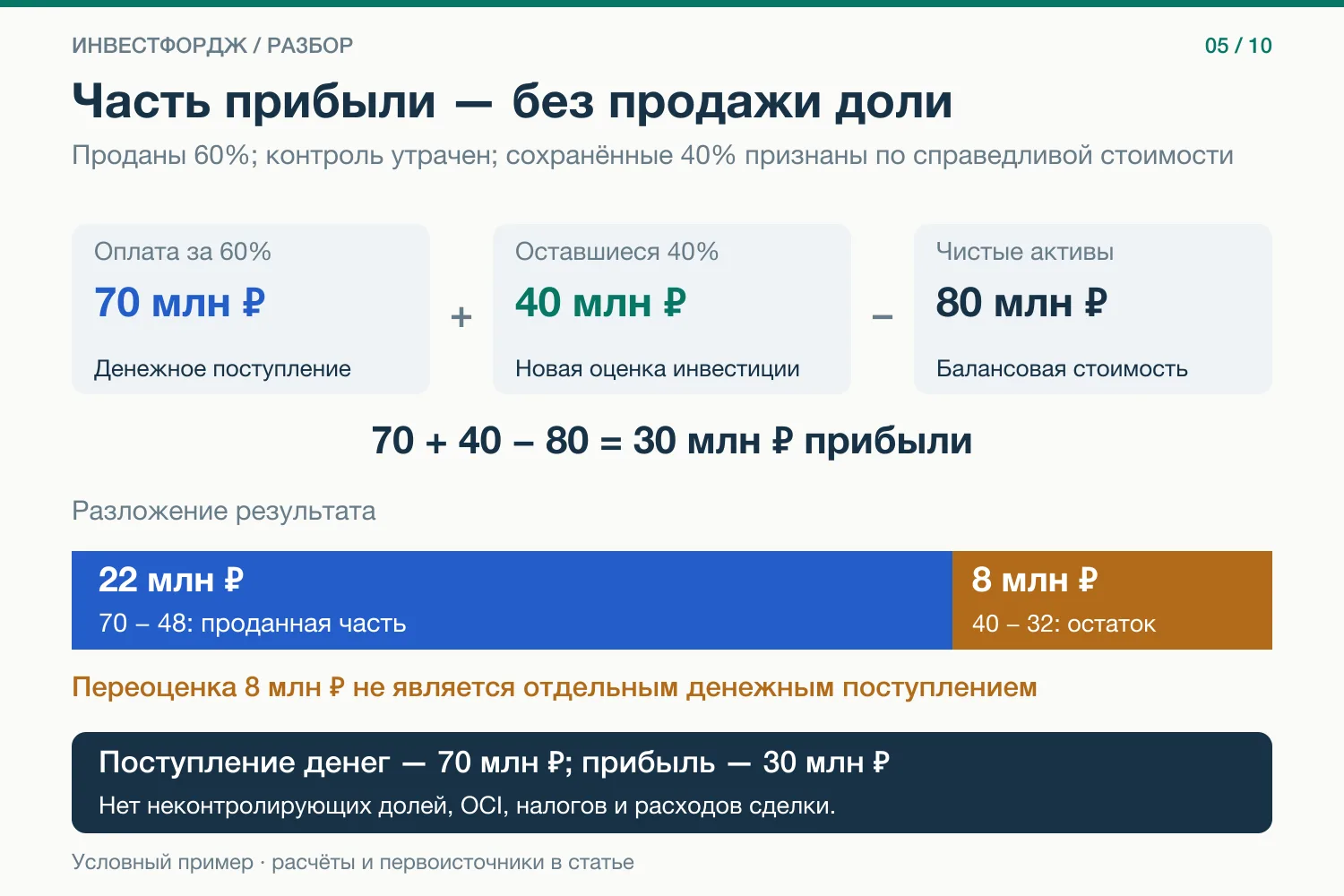This screenshot has width=1344, height=896.
Task: Select the blue "70 млн ₽" card value
Action: point(180,303)
